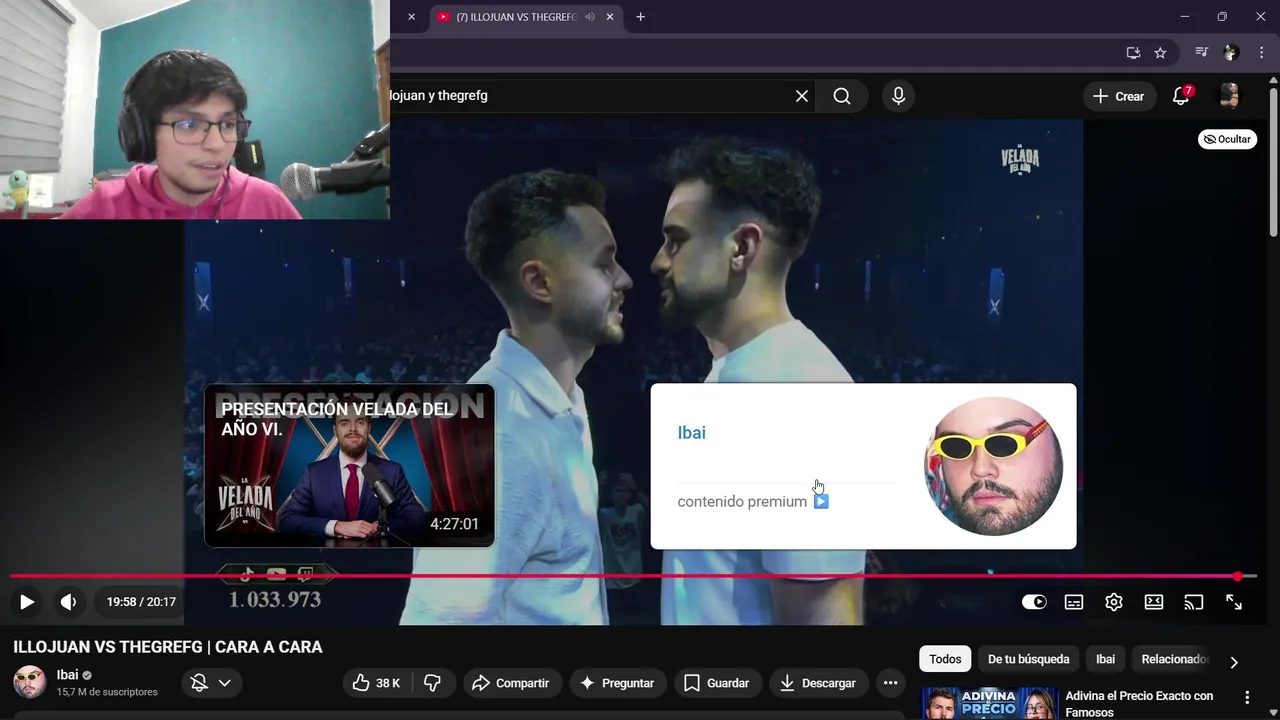Open Presentación Velada del Año VI video card
This screenshot has width=1280, height=720.
click(349, 466)
